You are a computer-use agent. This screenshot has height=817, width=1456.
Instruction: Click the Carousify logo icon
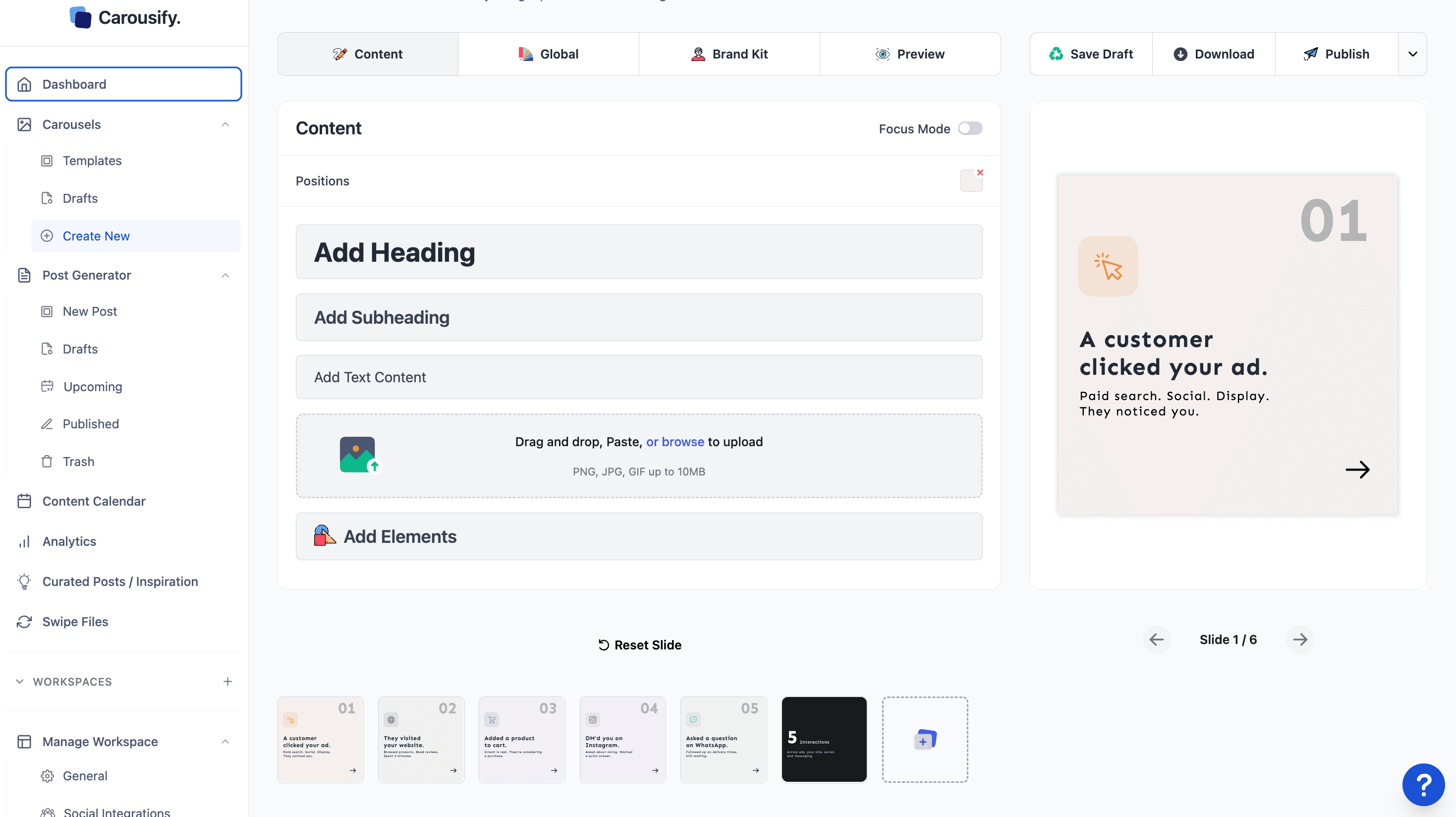pos(80,17)
